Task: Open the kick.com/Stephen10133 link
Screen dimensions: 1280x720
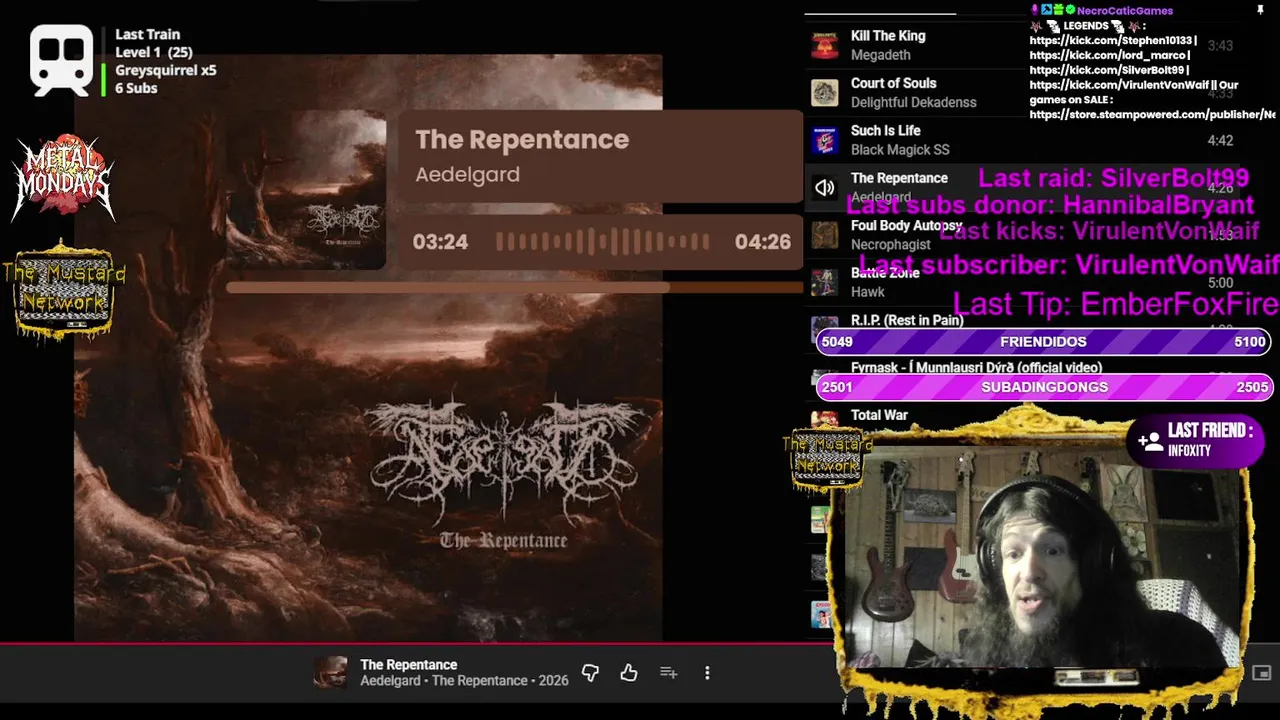Action: click(1112, 41)
